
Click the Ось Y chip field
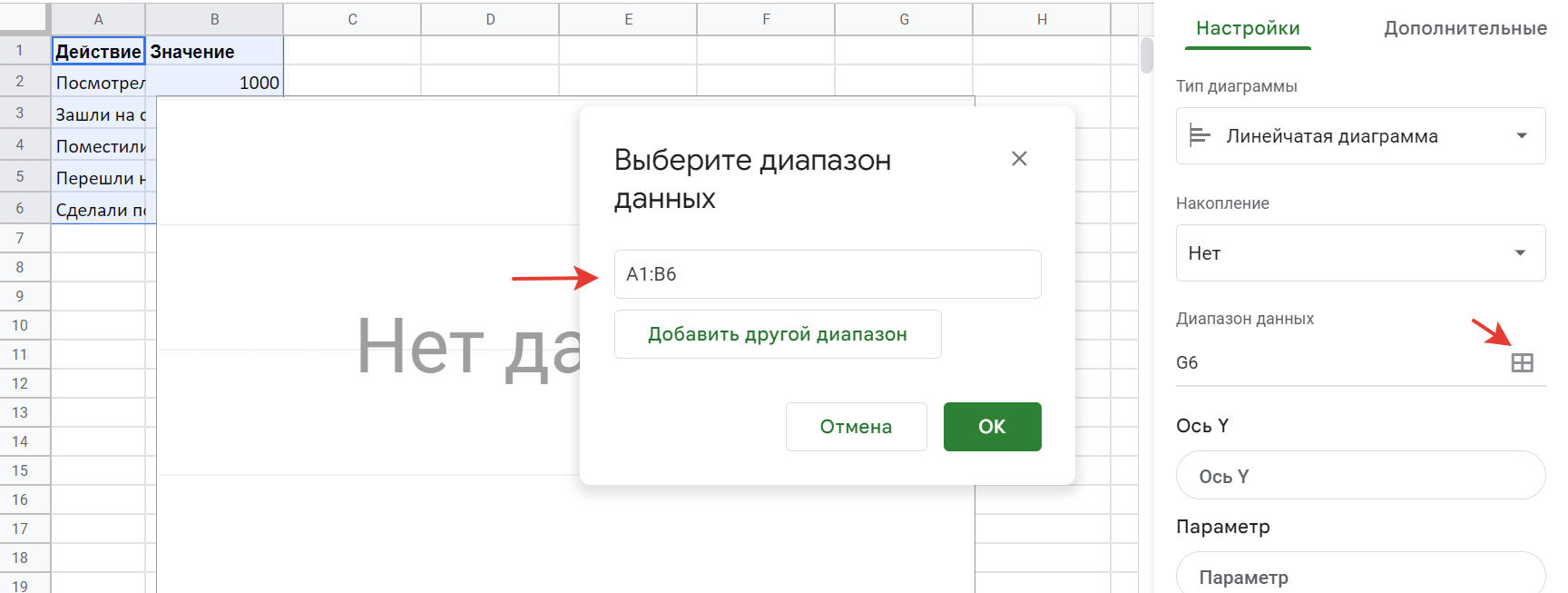click(1359, 476)
